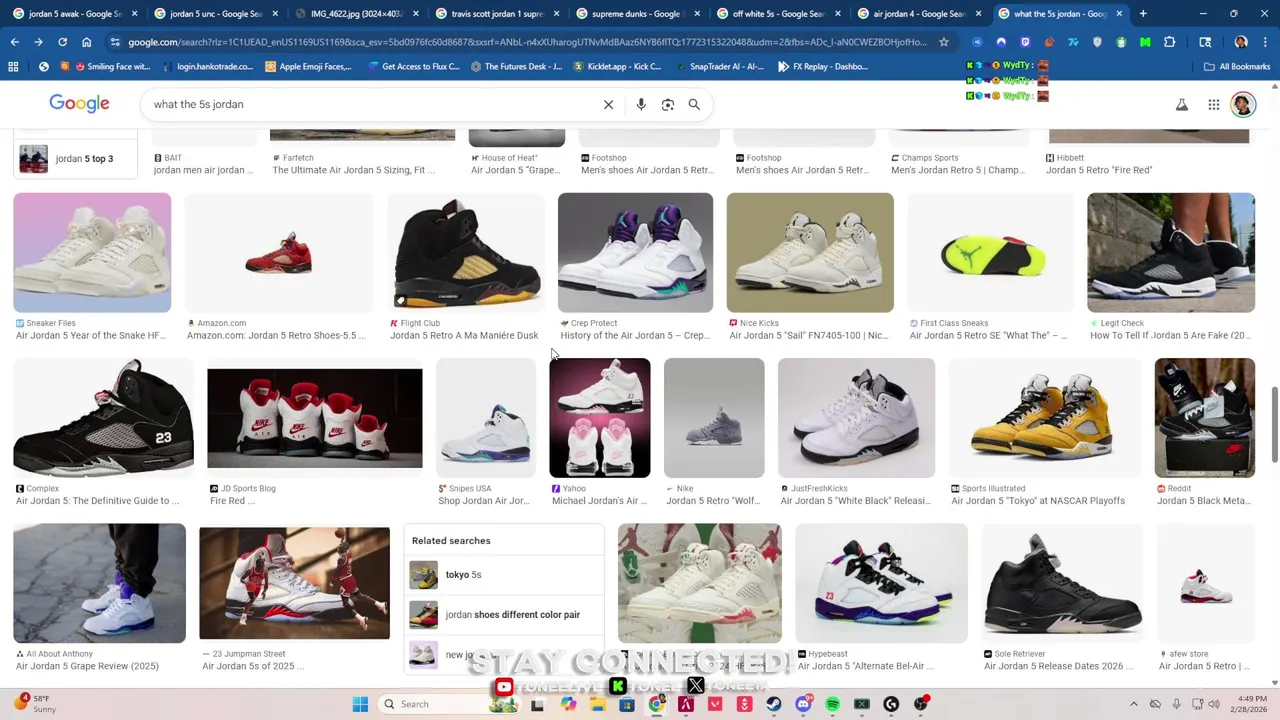Open the Reddit Jordan 5 Black Metallic image

coord(1205,418)
